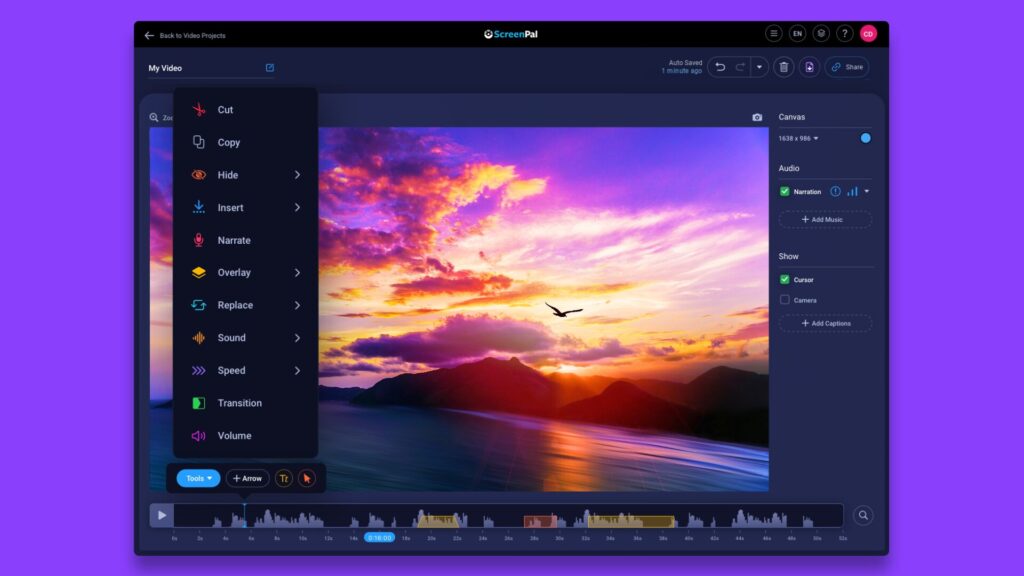This screenshot has height=576, width=1024.
Task: Select the Transition tool
Action: tap(239, 403)
